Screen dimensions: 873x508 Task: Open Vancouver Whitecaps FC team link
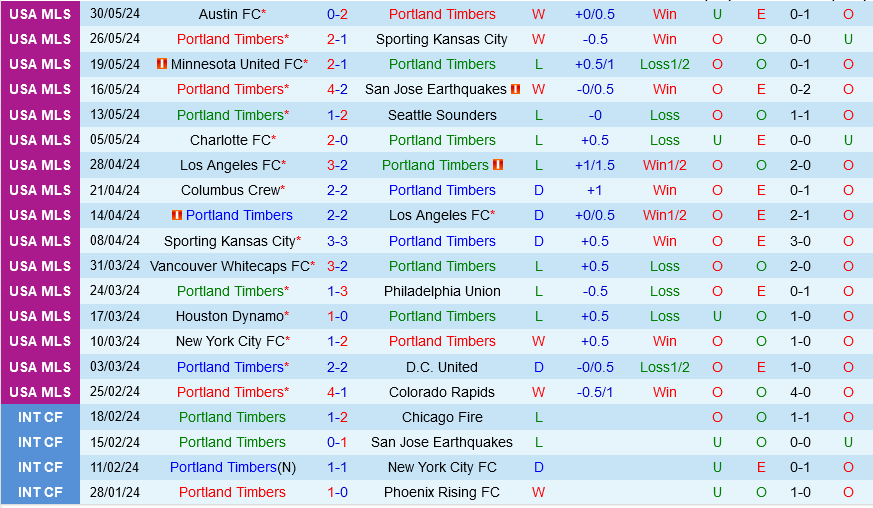(229, 266)
